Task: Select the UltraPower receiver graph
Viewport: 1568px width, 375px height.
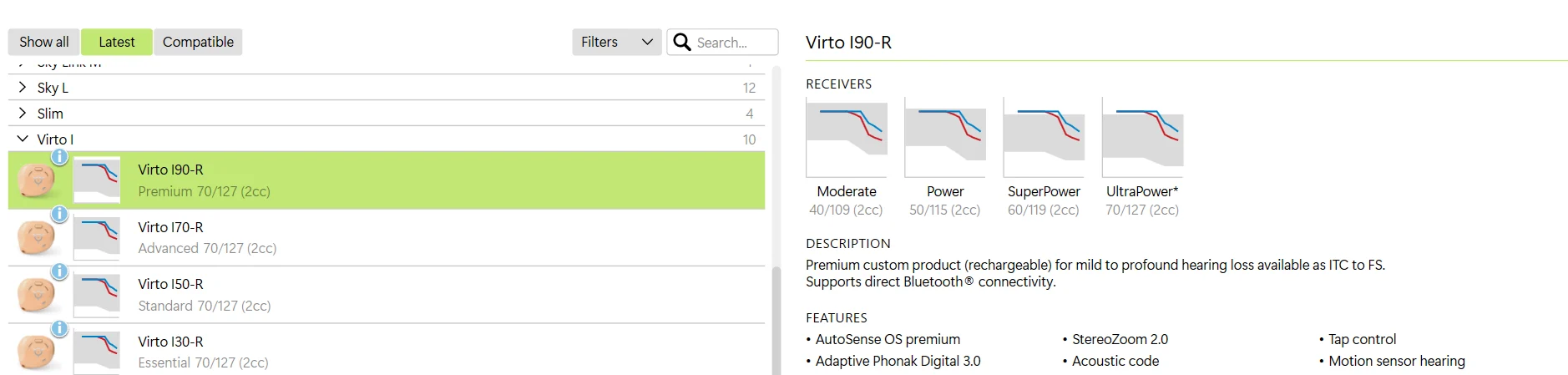Action: (1142, 137)
